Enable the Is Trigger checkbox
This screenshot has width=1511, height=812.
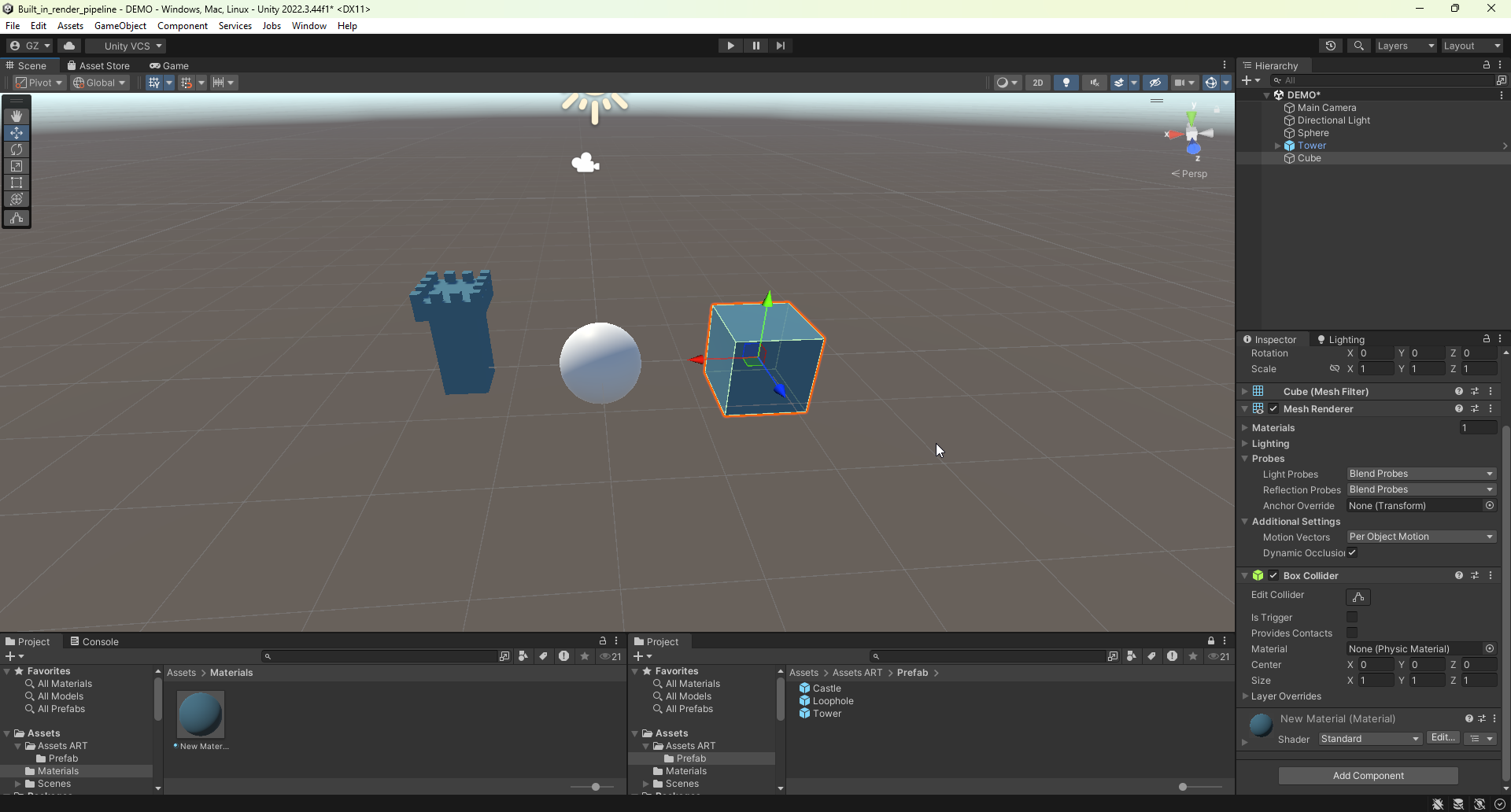1352,617
